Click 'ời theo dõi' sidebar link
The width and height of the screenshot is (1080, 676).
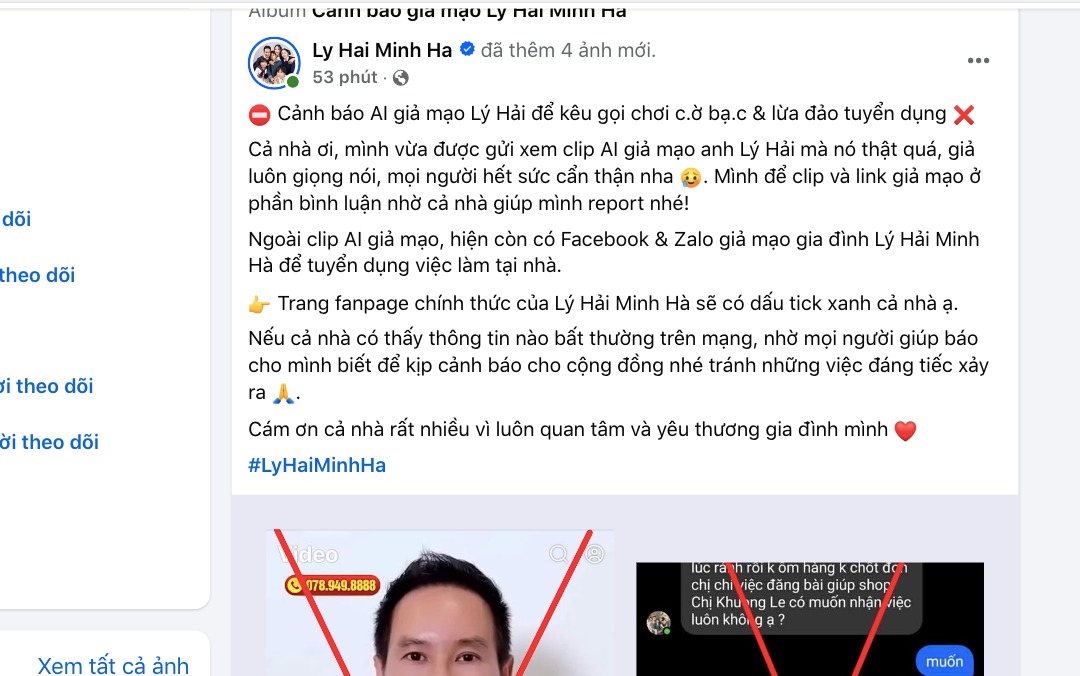tap(50, 442)
